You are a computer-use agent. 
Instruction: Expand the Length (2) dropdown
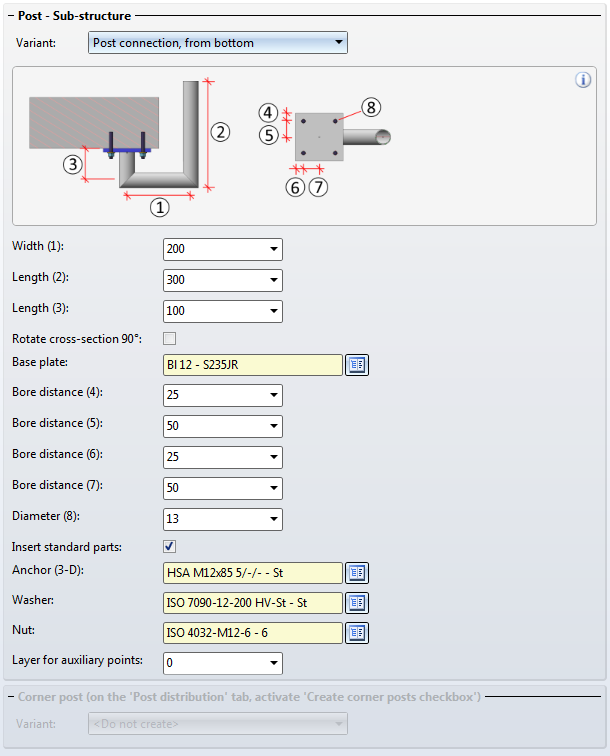pyautogui.click(x=274, y=280)
